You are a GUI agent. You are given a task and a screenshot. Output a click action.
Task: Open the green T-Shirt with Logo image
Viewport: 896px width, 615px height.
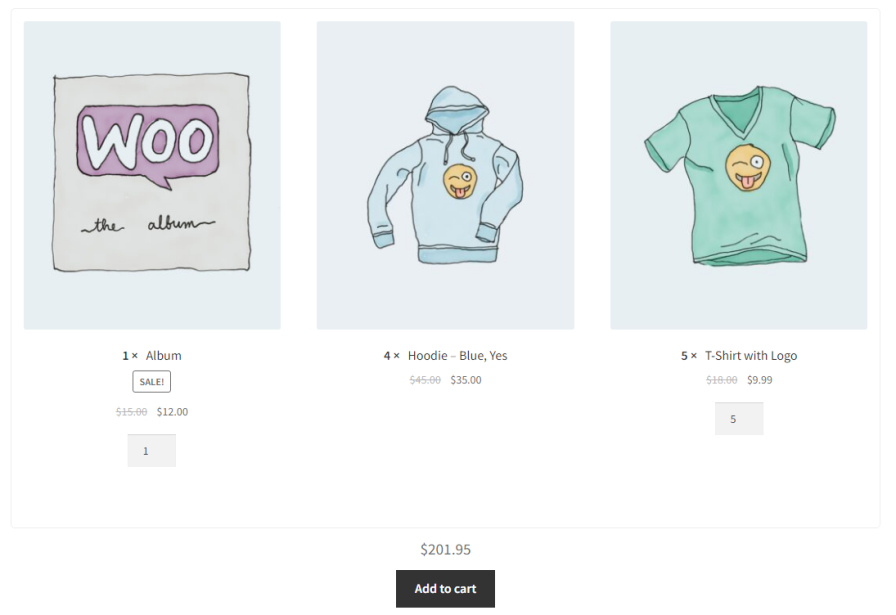pos(738,175)
